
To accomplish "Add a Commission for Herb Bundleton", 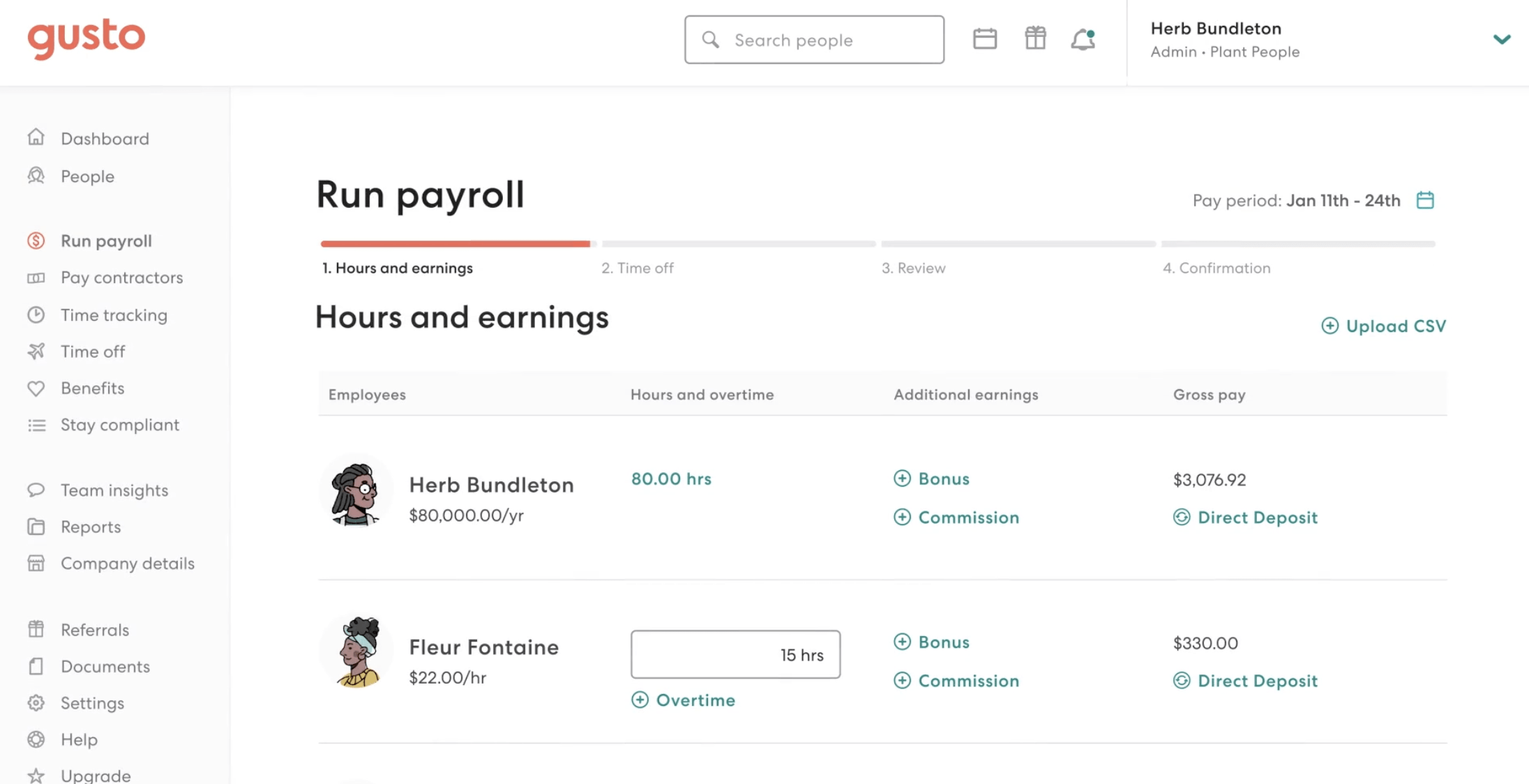I will pos(956,518).
